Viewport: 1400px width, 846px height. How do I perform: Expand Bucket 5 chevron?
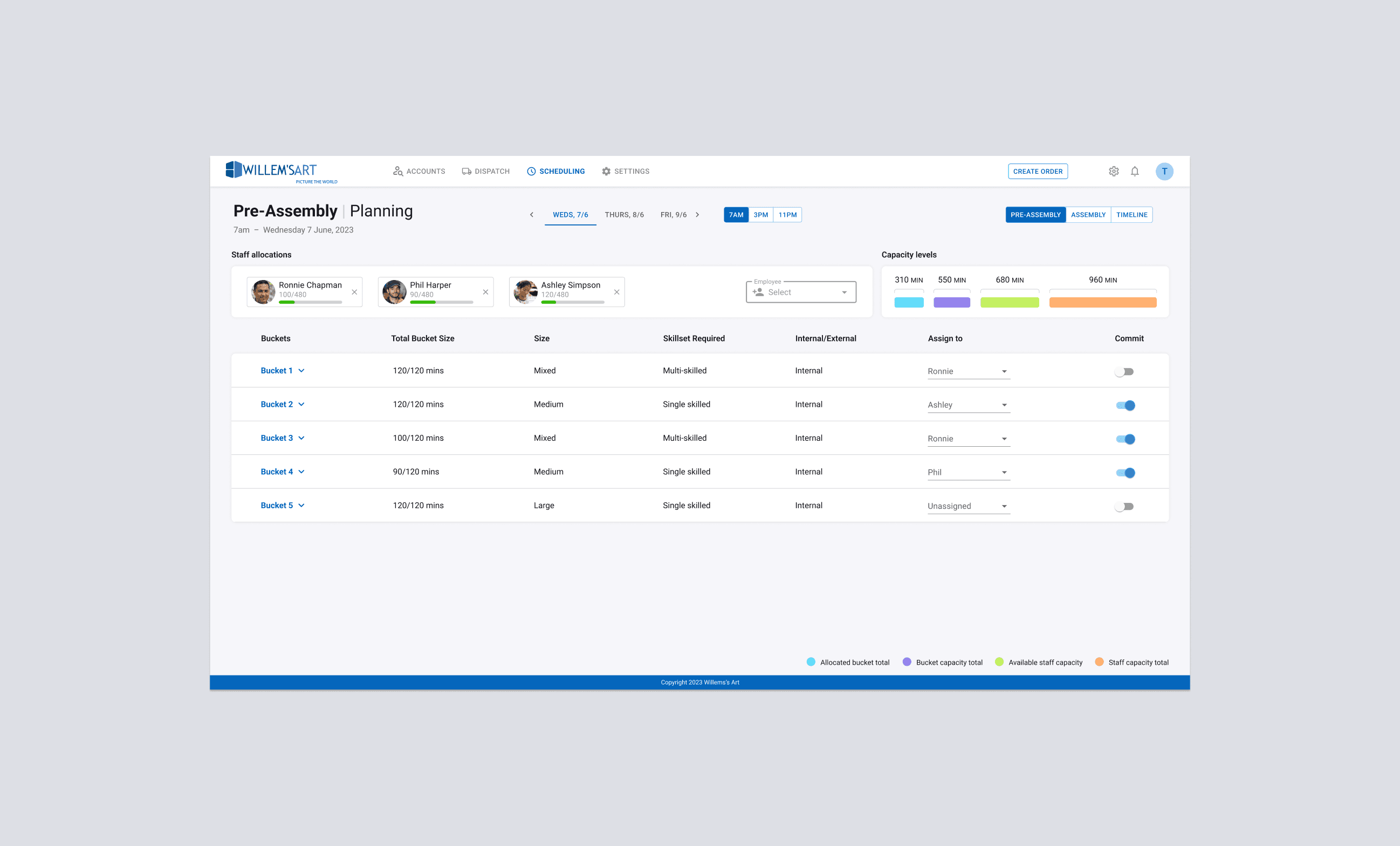301,506
